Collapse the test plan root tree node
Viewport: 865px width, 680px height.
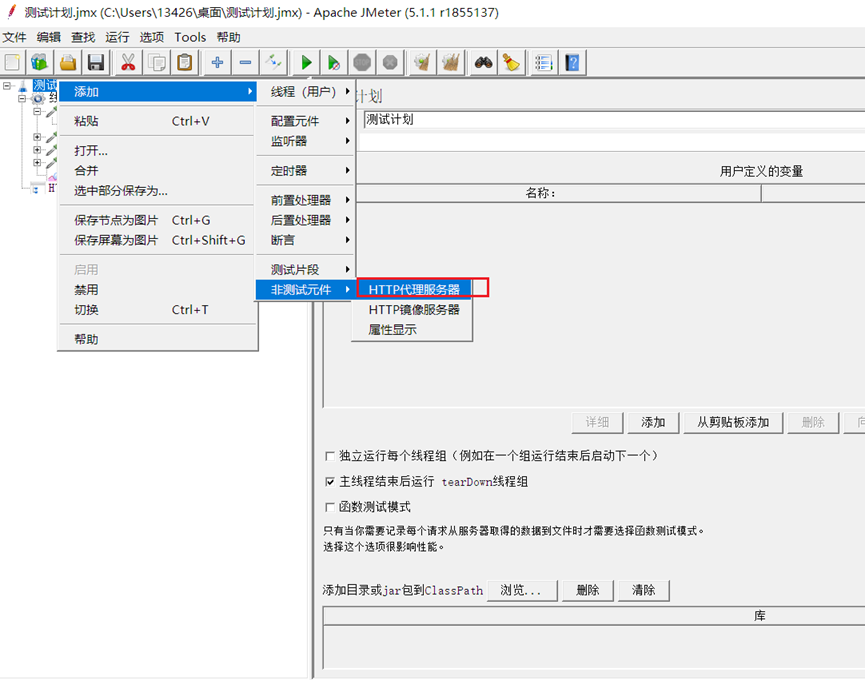pyautogui.click(x=7, y=86)
